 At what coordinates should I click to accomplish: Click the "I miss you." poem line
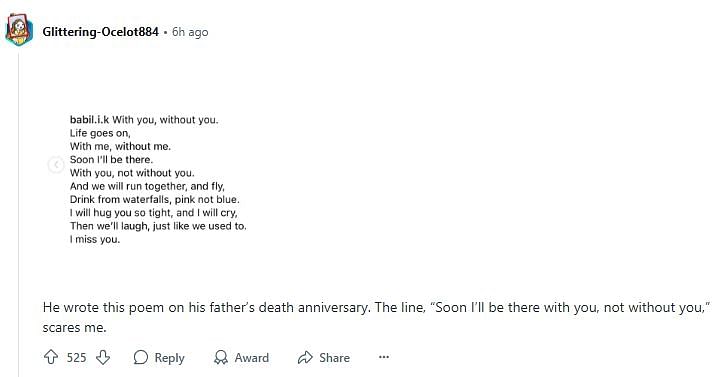click(x=95, y=239)
